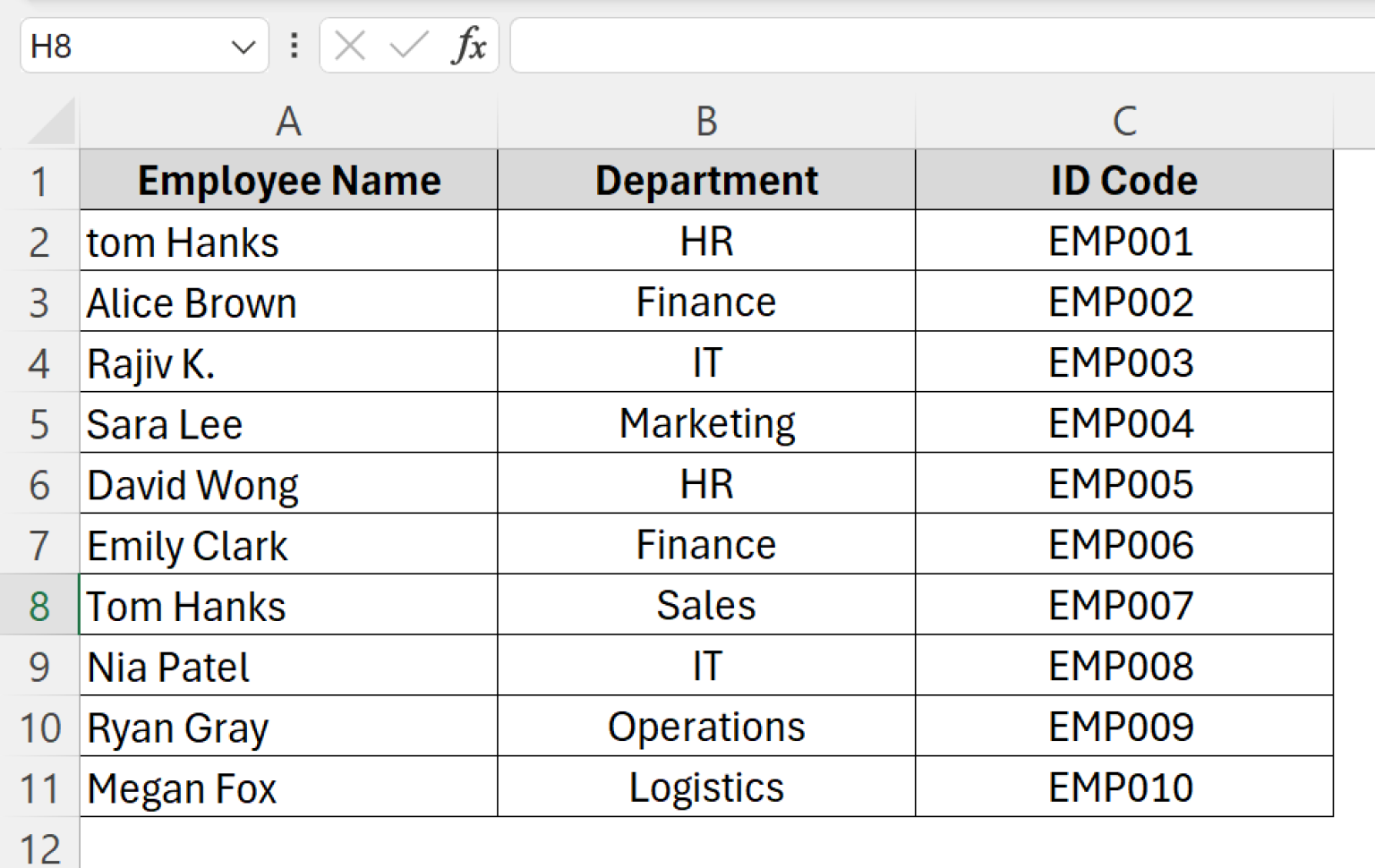This screenshot has height=868, width=1375.
Task: Click the Employee Name header cell
Action: coord(288,181)
